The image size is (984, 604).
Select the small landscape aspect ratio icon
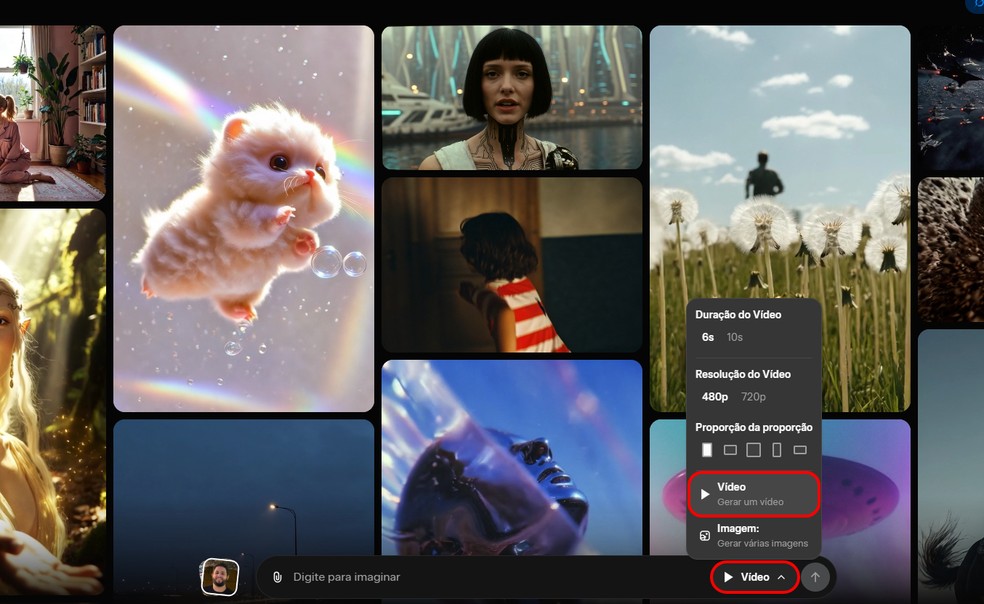pos(730,450)
